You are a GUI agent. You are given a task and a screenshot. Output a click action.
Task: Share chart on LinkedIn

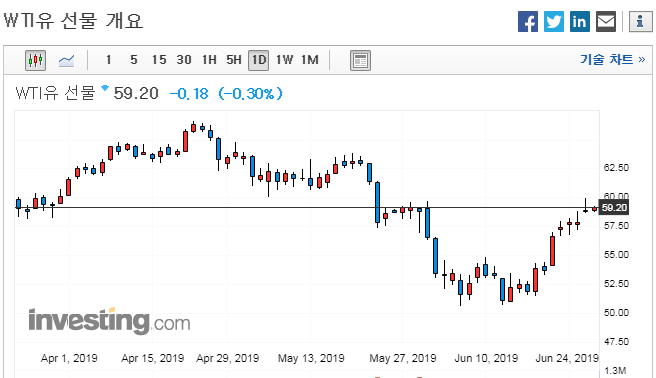pos(579,21)
